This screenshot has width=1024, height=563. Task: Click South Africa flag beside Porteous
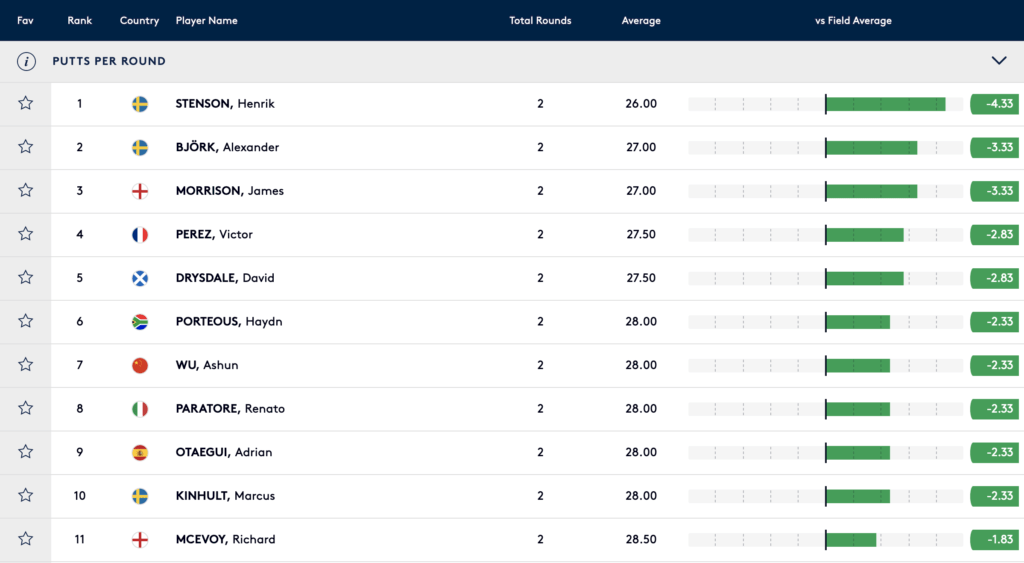coord(140,322)
